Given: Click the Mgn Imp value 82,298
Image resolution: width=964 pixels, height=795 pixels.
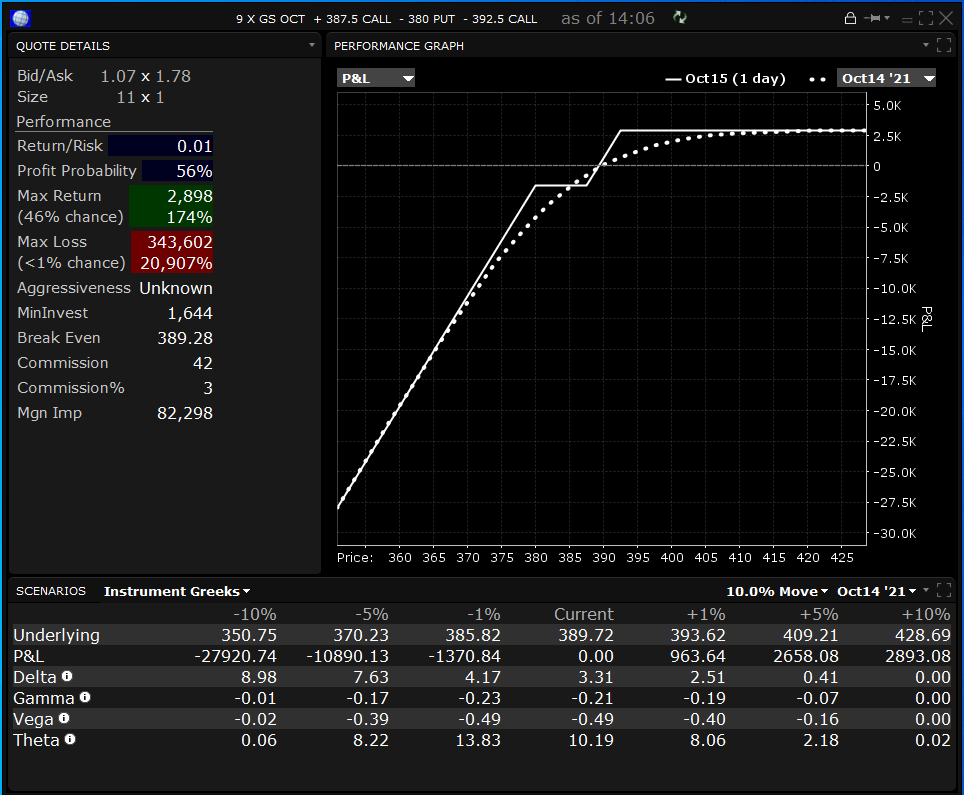Looking at the screenshot, I should pyautogui.click(x=185, y=413).
